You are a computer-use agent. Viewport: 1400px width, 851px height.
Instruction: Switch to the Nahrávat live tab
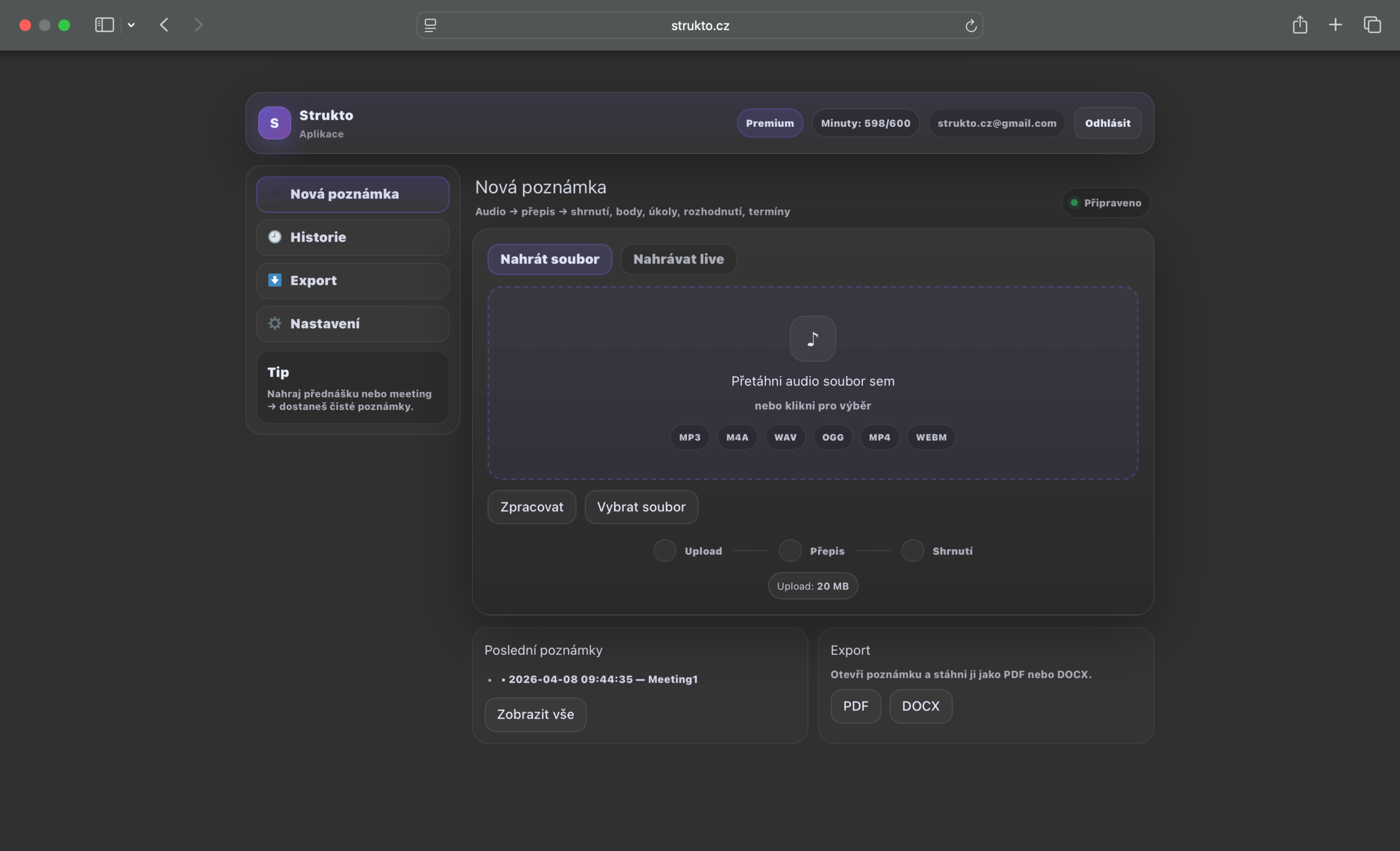point(679,260)
